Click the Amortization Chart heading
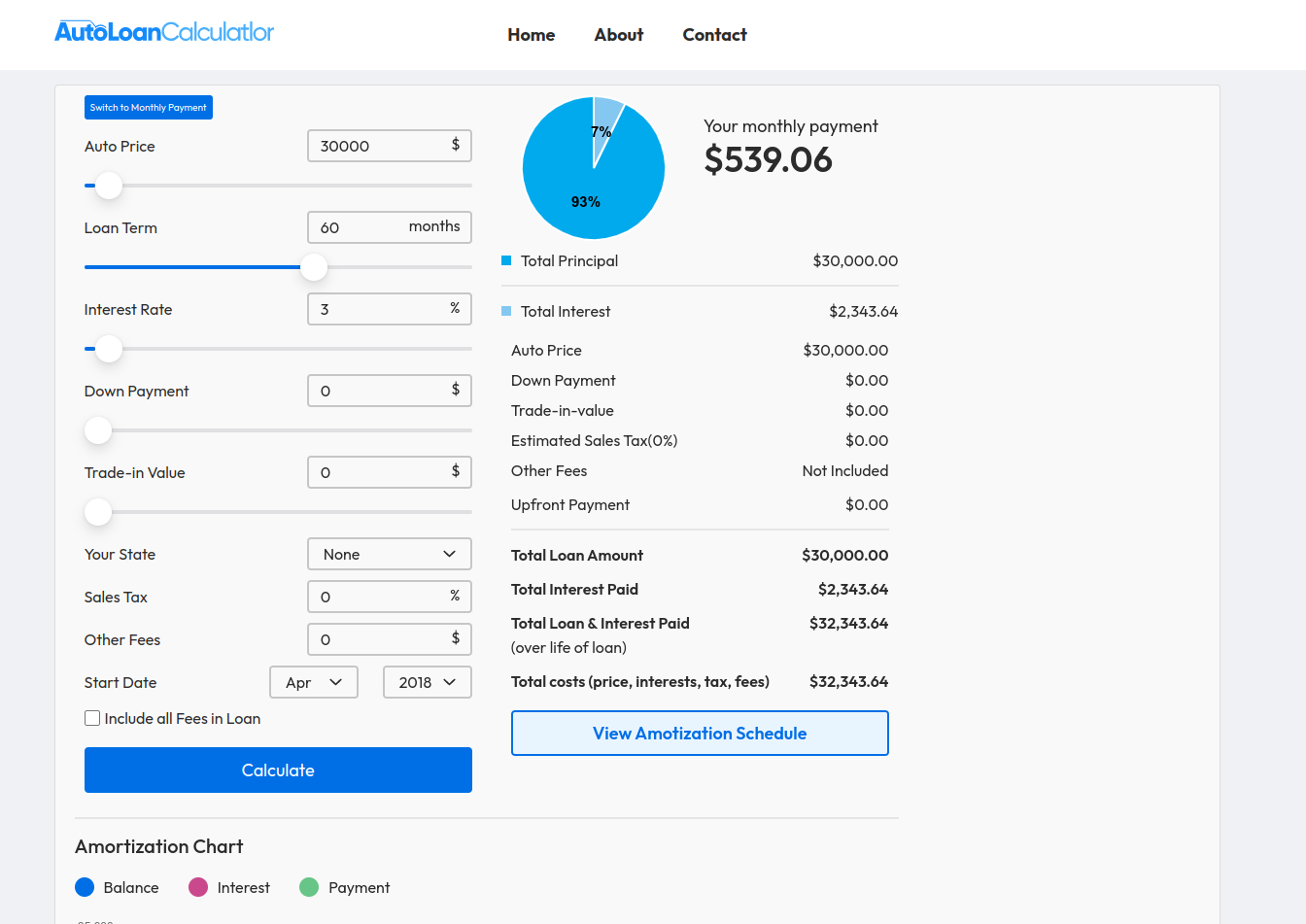 (x=159, y=846)
